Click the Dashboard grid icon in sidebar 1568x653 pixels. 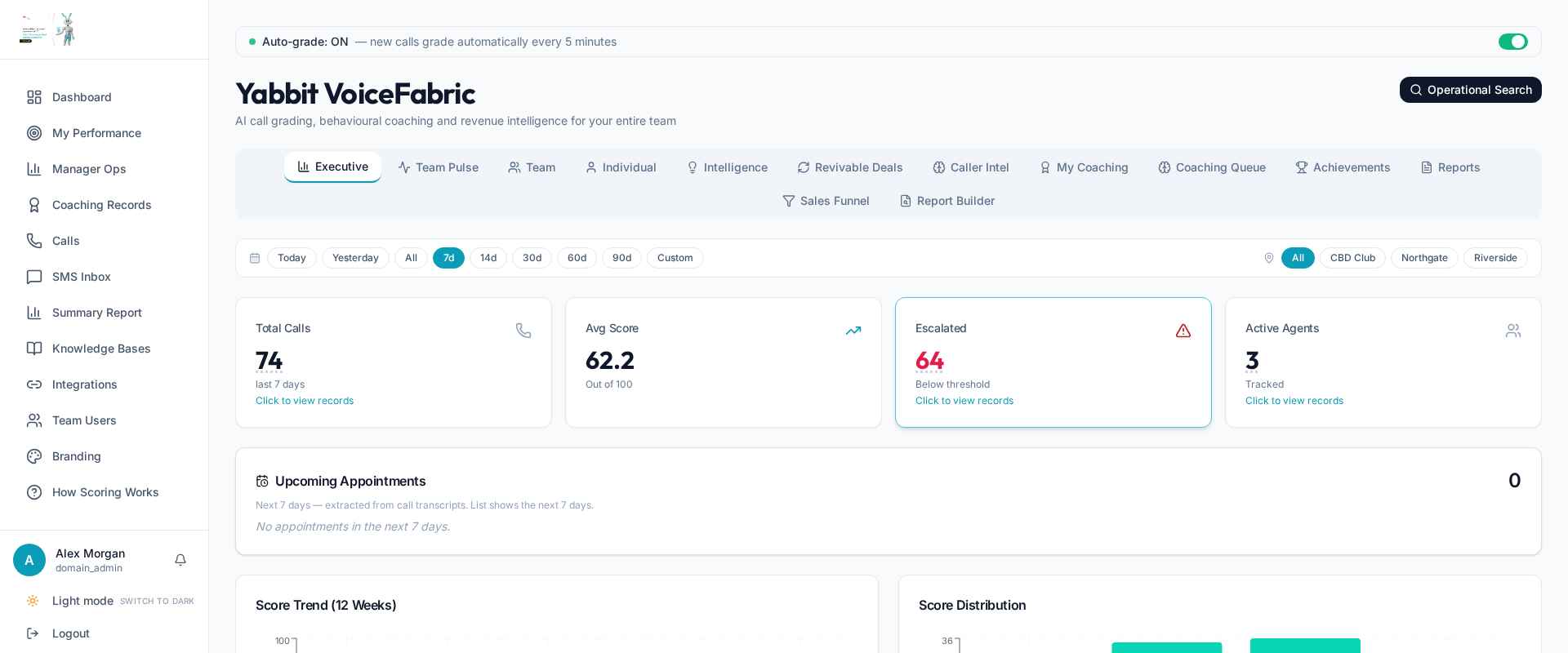[x=34, y=97]
